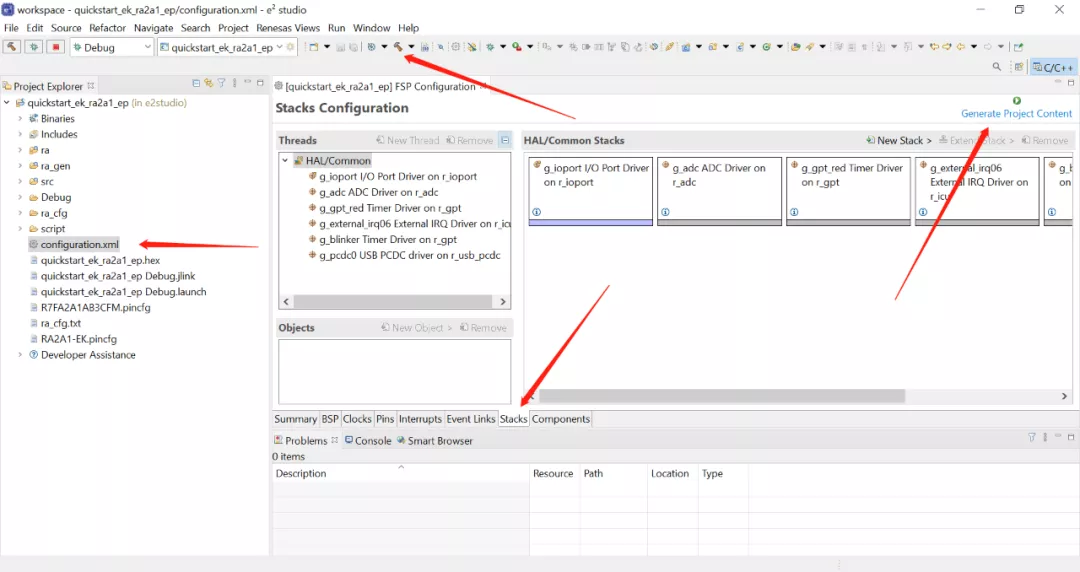Image resolution: width=1080 pixels, height=572 pixels.
Task: Click info icon on g_gpt_red Timer Driver card
Action: click(x=794, y=212)
